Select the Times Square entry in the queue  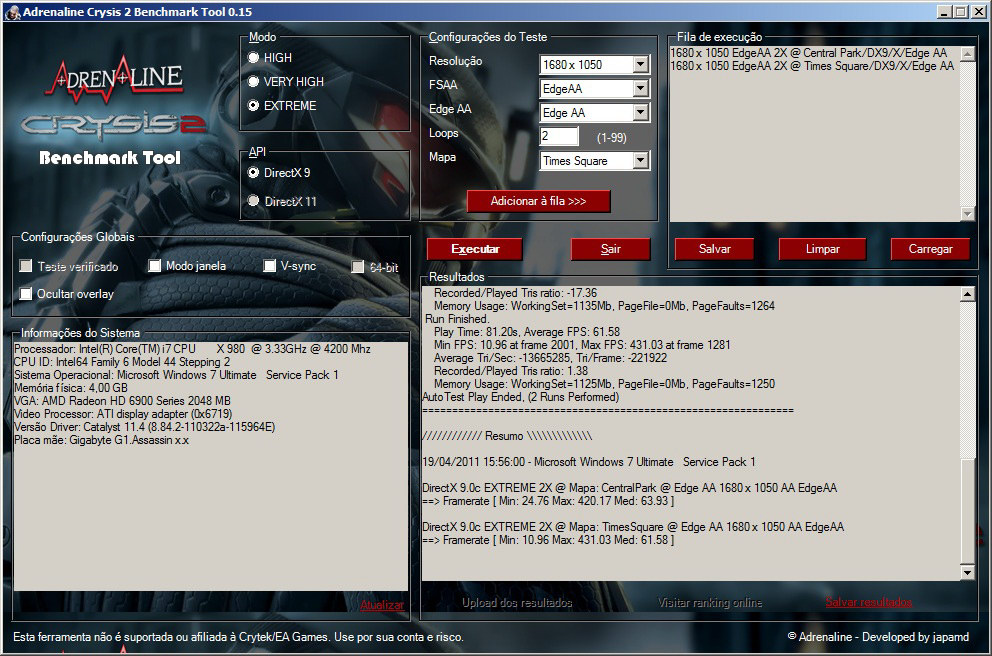pos(812,66)
